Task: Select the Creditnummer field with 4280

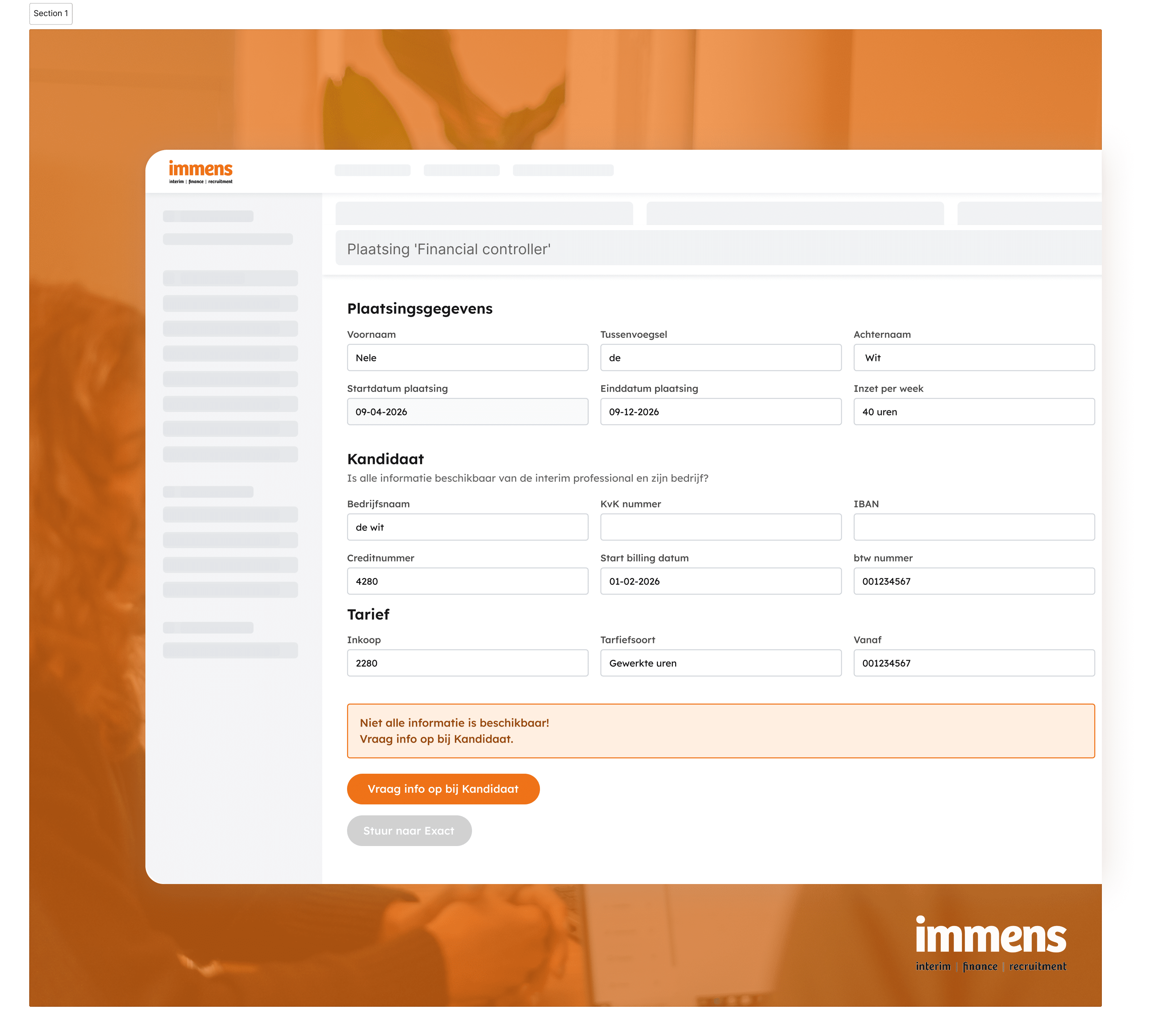Action: click(x=467, y=581)
